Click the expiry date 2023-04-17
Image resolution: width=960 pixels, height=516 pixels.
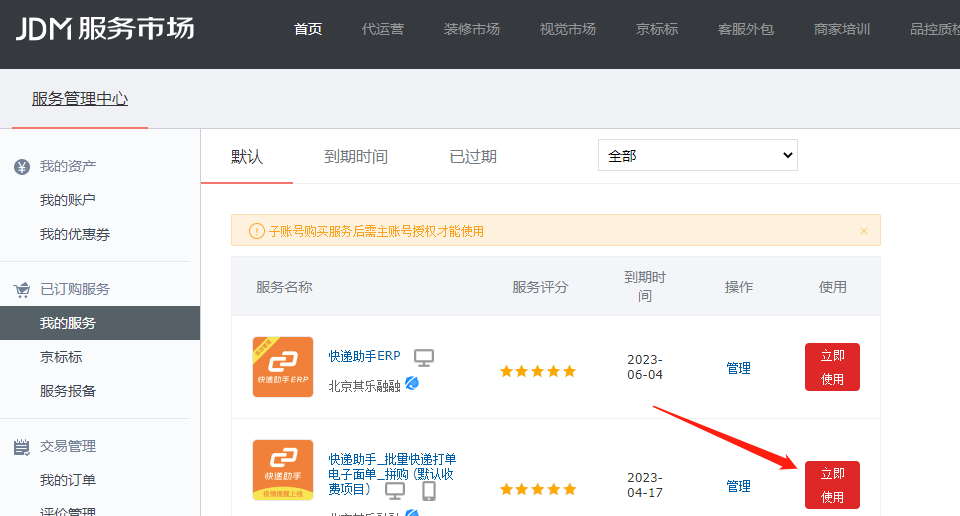pos(645,485)
